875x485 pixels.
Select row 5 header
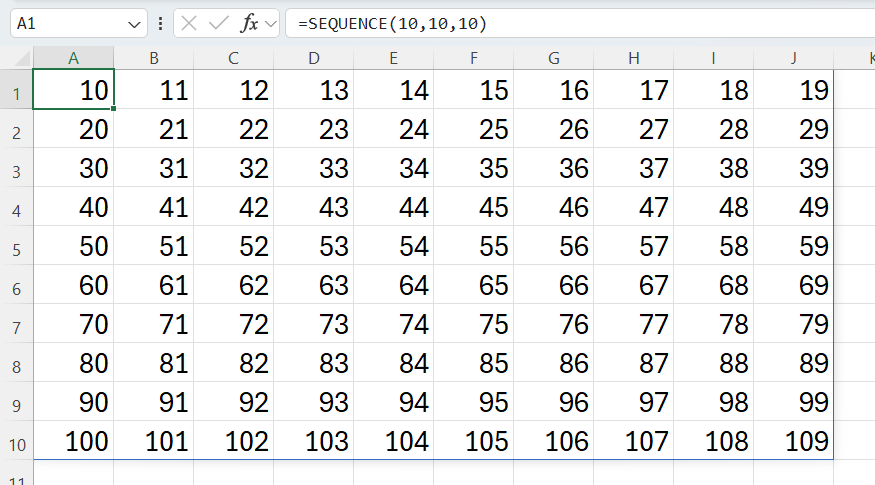pyautogui.click(x=17, y=246)
